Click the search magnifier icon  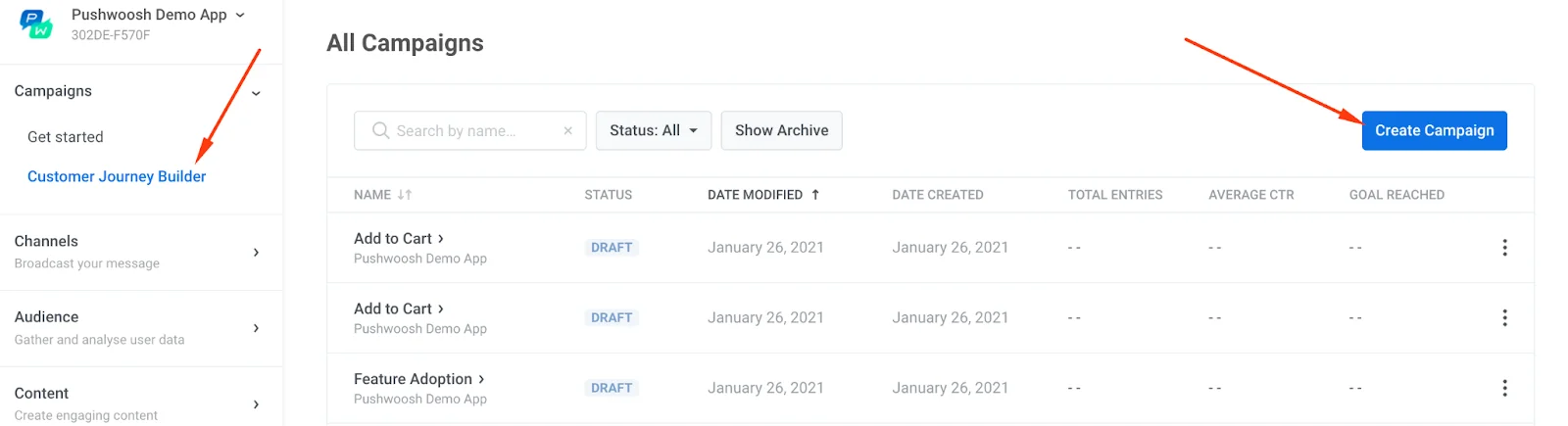380,130
